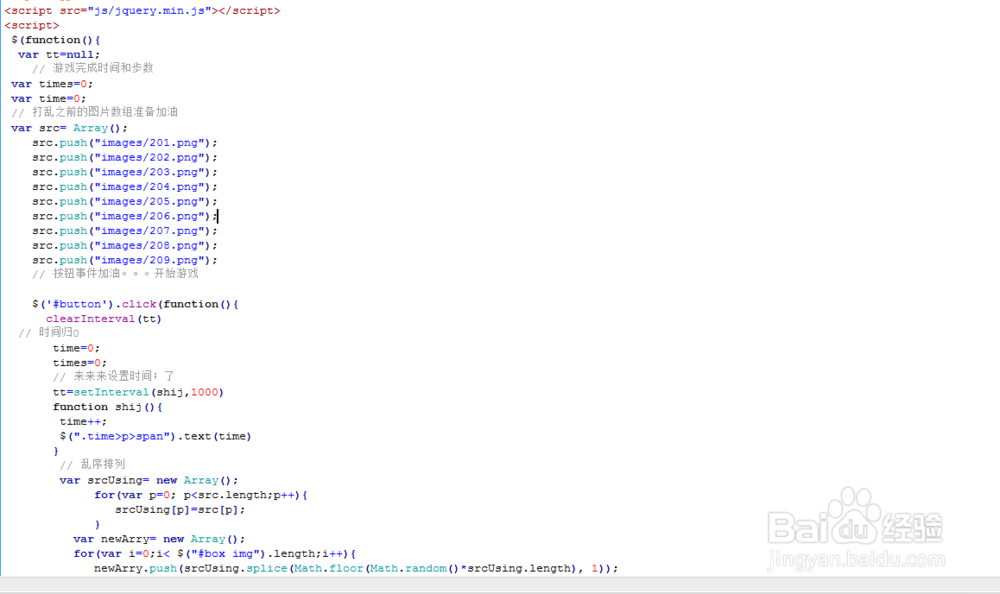
Task: Click the time++; line
Action: (83, 422)
